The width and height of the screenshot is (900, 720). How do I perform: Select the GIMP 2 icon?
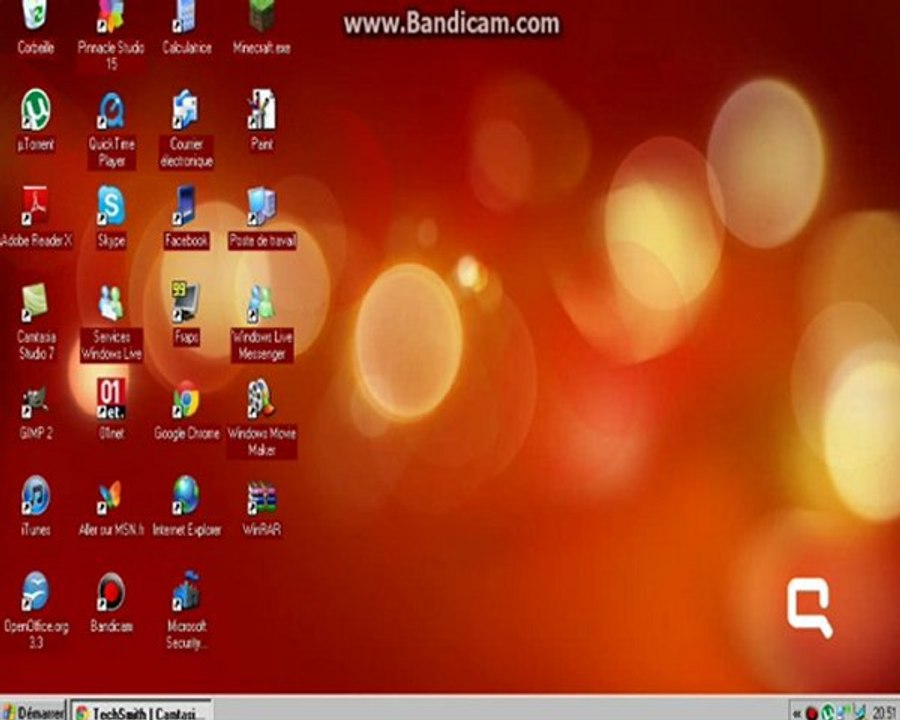pos(36,401)
